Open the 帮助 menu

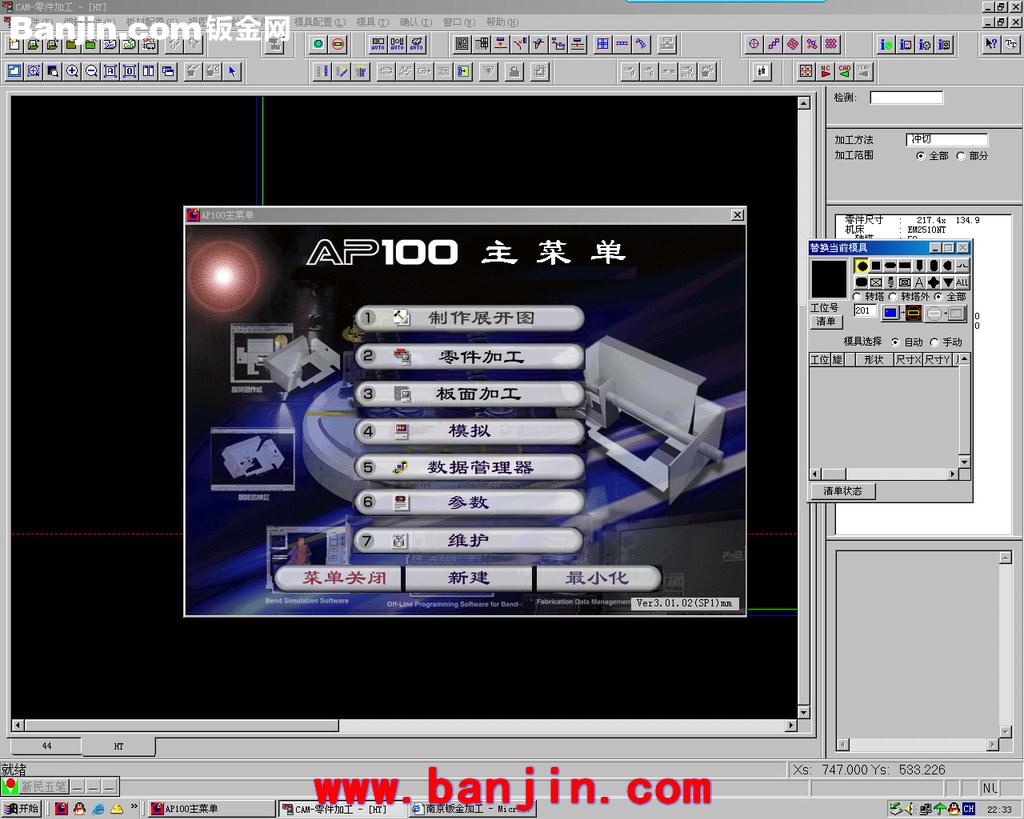[502, 22]
